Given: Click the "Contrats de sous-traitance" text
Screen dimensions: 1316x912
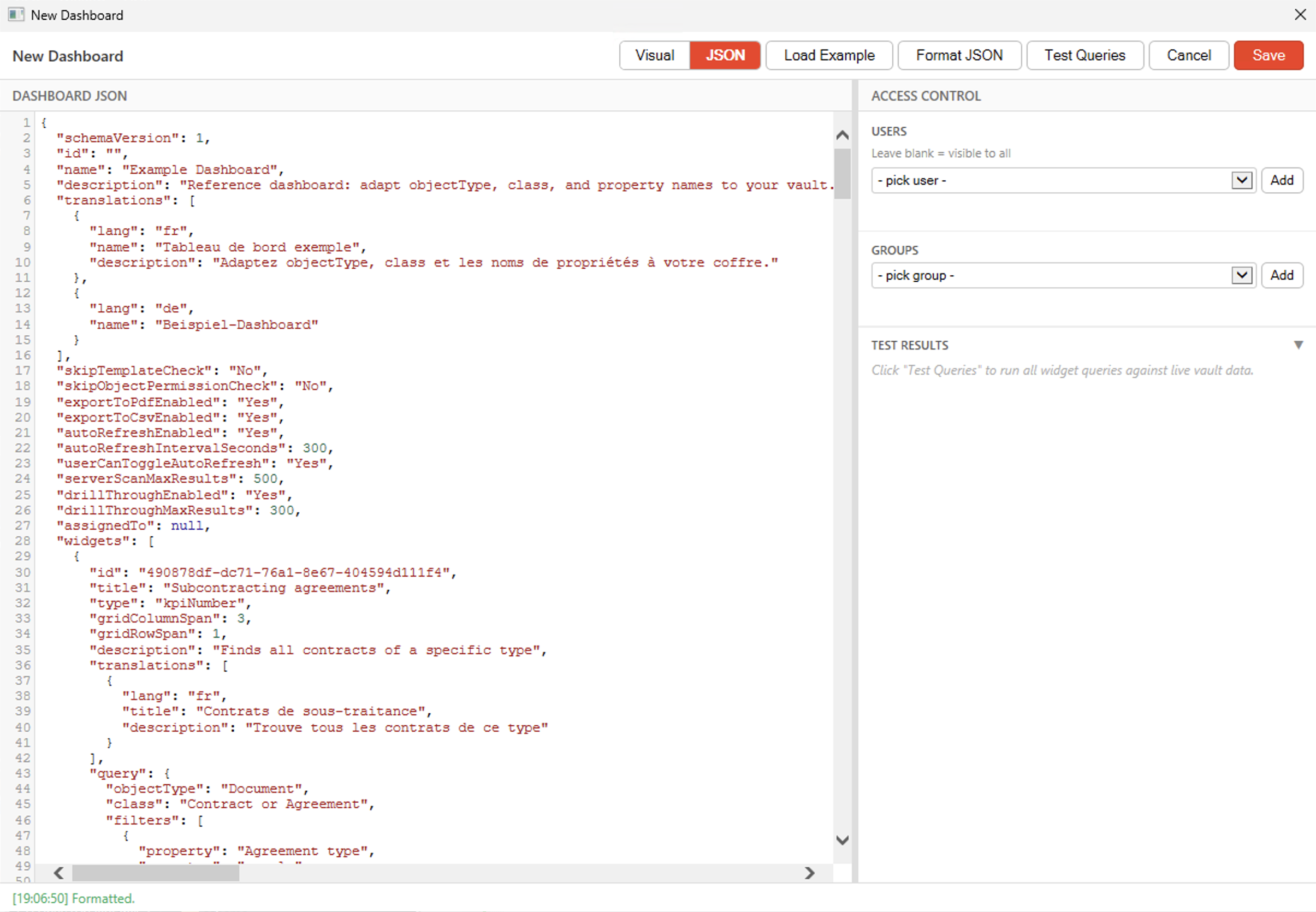Looking at the screenshot, I should 310,712.
